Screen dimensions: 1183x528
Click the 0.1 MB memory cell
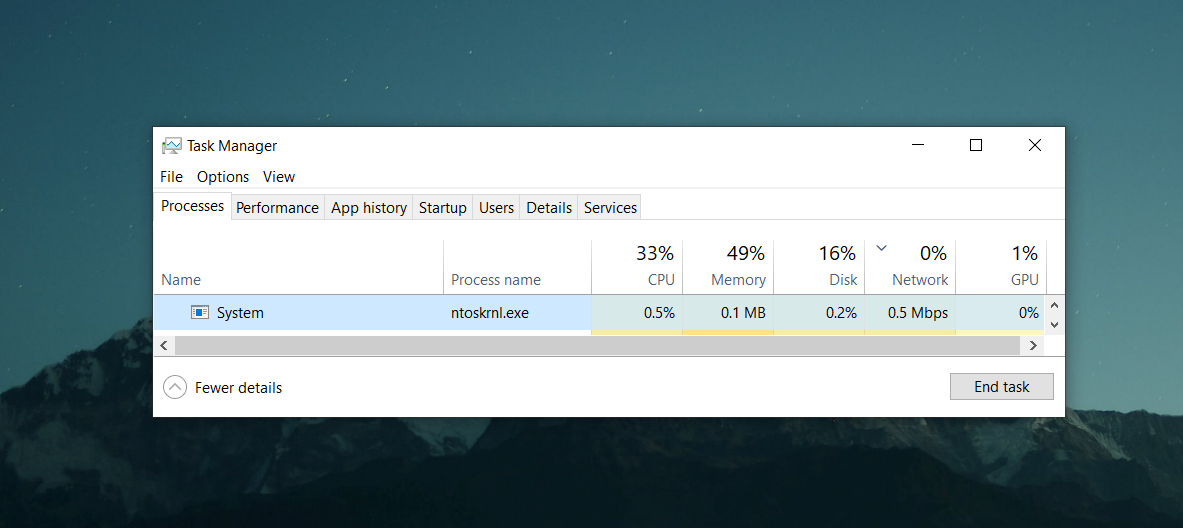coord(728,312)
